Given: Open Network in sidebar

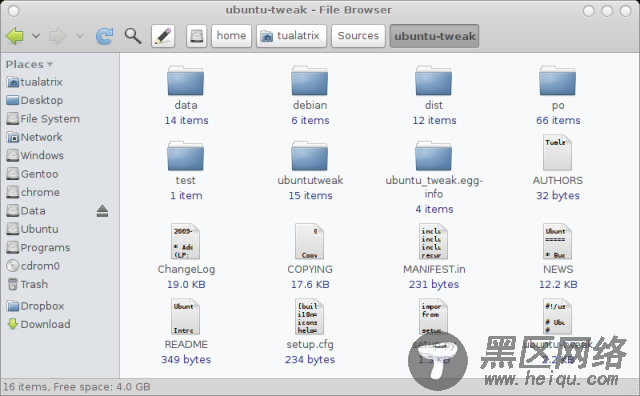Looking at the screenshot, I should pos(35,137).
